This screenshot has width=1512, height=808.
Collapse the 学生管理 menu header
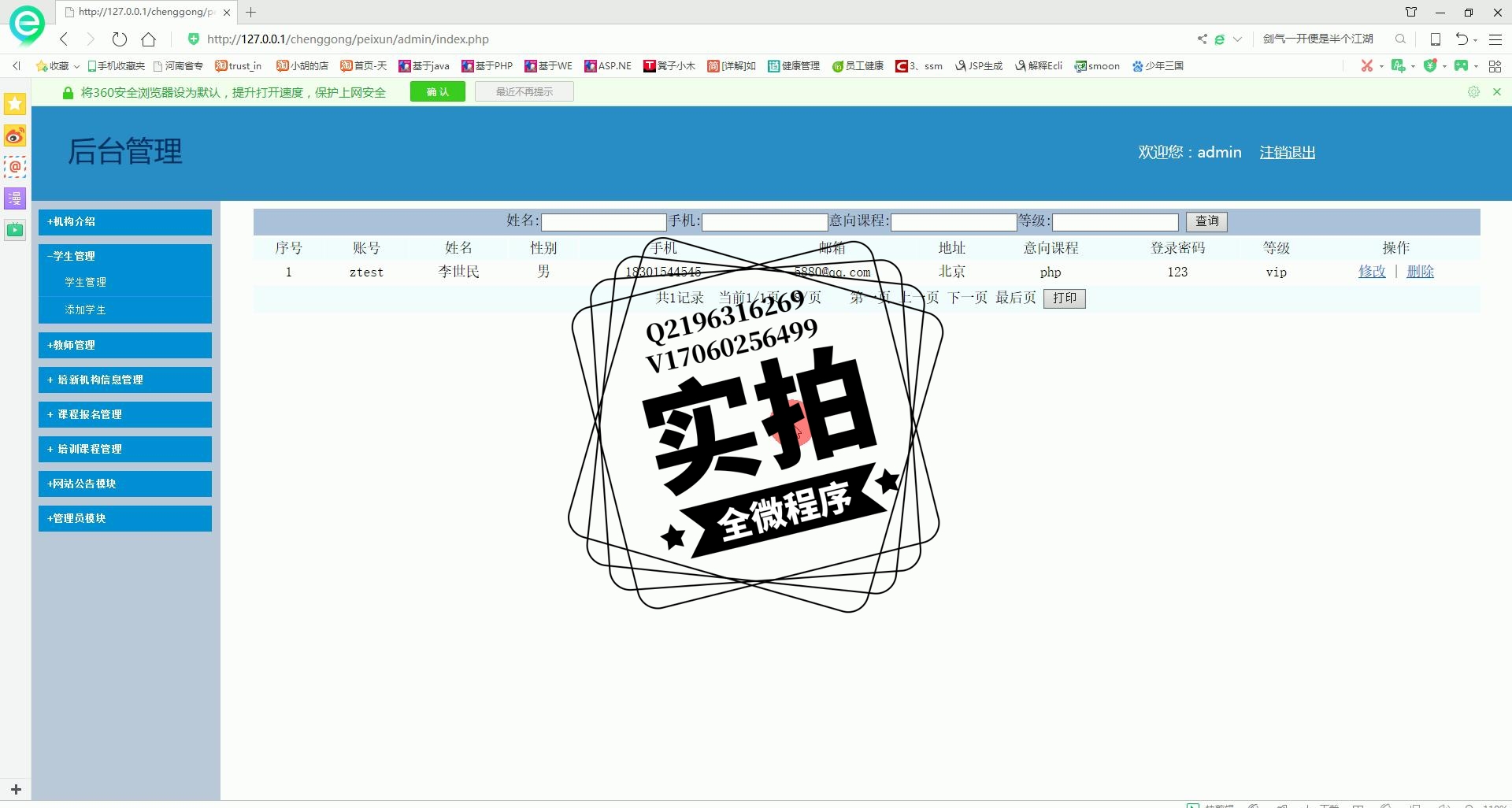tap(125, 256)
